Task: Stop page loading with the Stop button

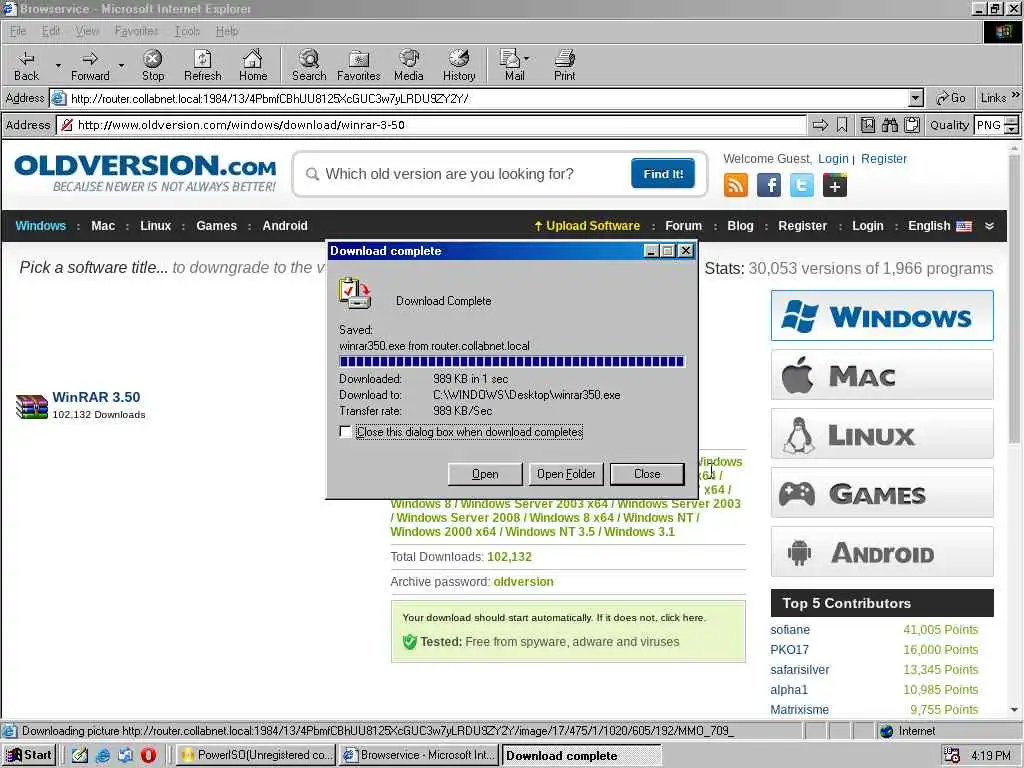Action: coord(153,65)
